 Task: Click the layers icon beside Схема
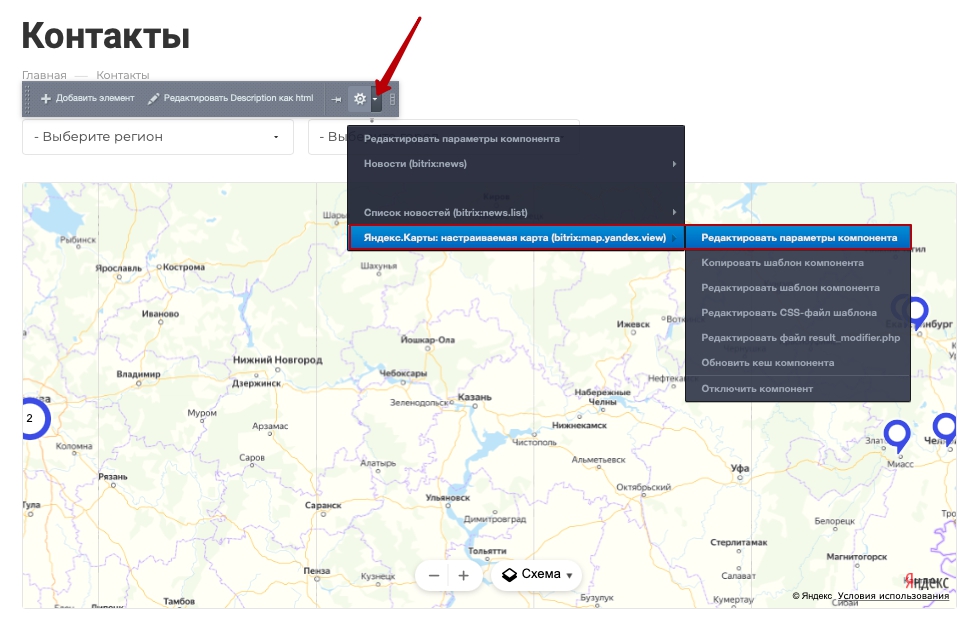pyautogui.click(x=509, y=575)
